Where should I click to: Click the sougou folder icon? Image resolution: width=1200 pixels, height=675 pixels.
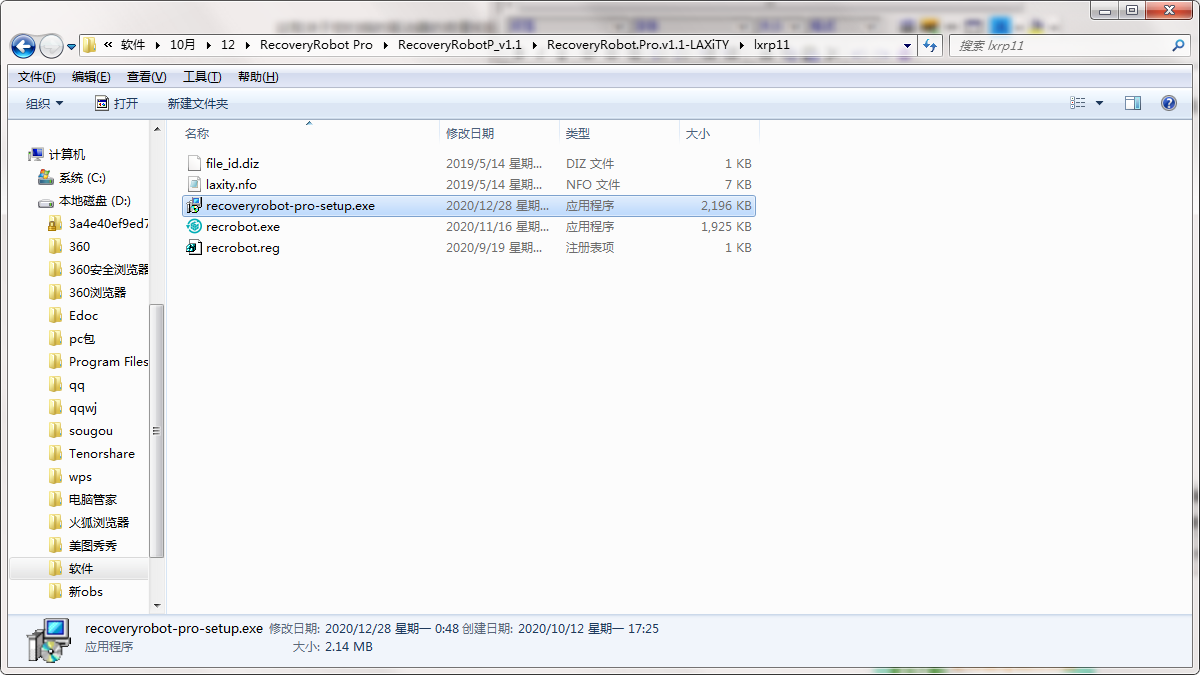[56, 430]
